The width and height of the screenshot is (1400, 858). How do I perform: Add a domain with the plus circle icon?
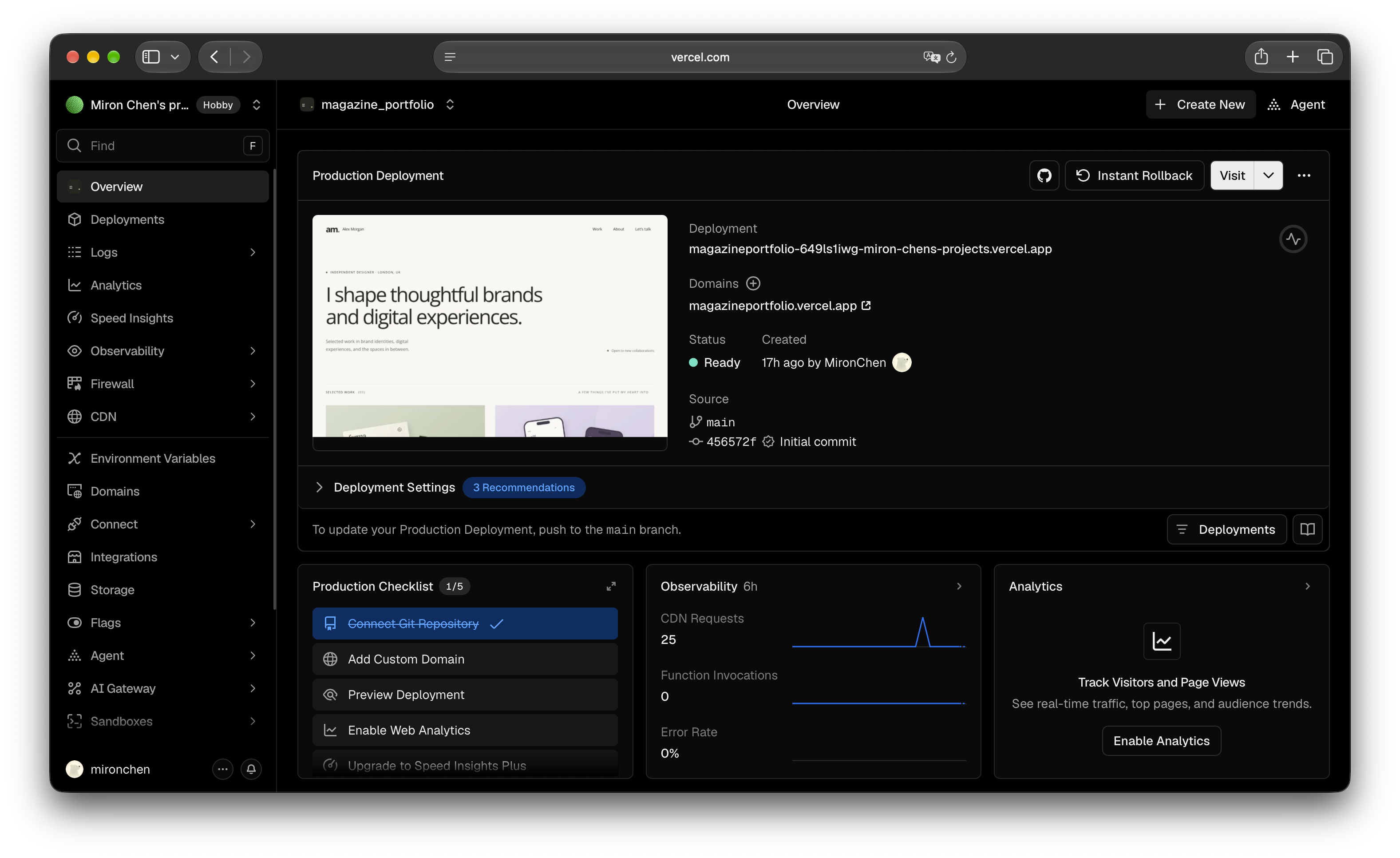pos(753,284)
